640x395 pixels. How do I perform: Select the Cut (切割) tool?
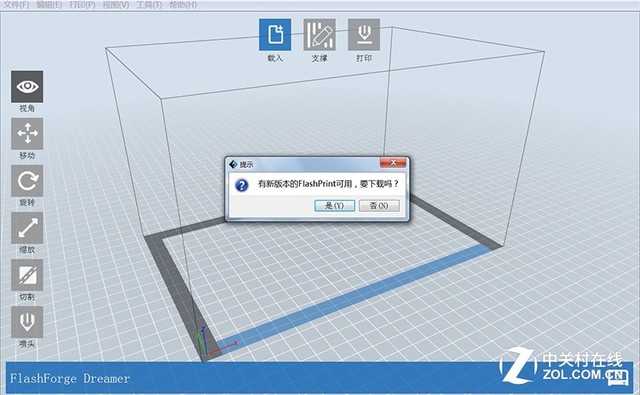point(27,275)
